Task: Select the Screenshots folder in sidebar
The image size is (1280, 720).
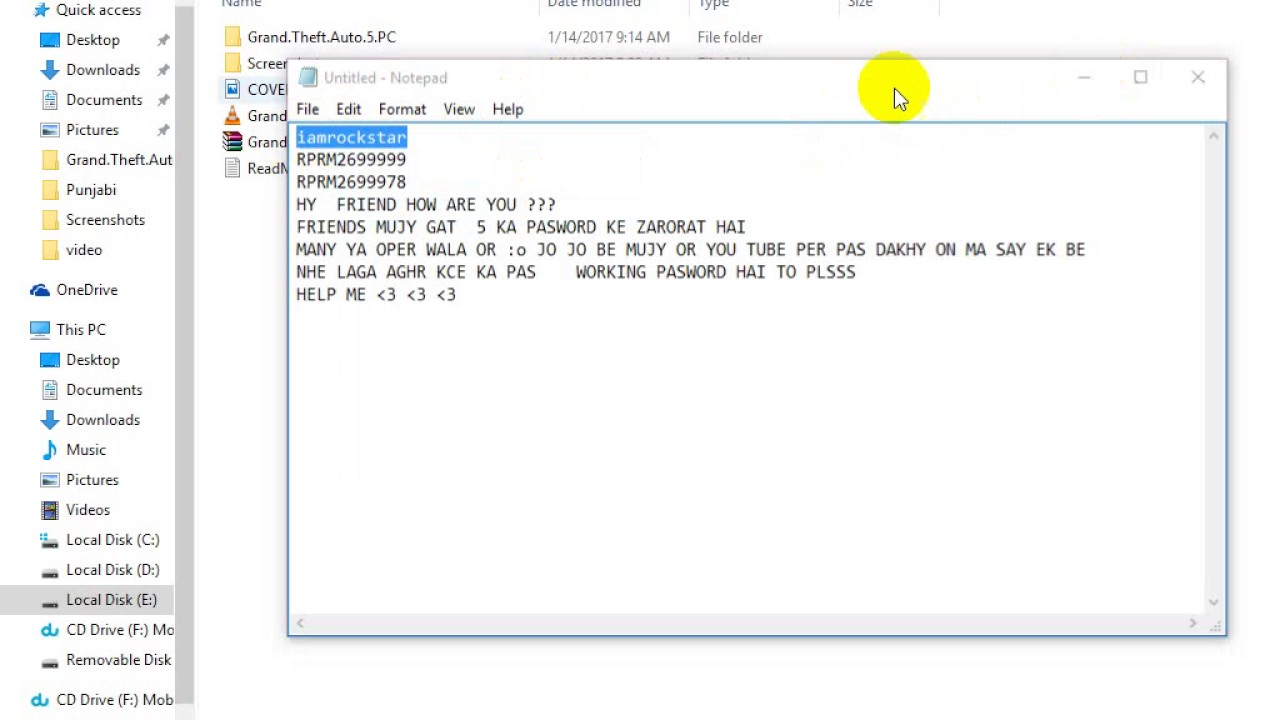Action: click(x=93, y=220)
